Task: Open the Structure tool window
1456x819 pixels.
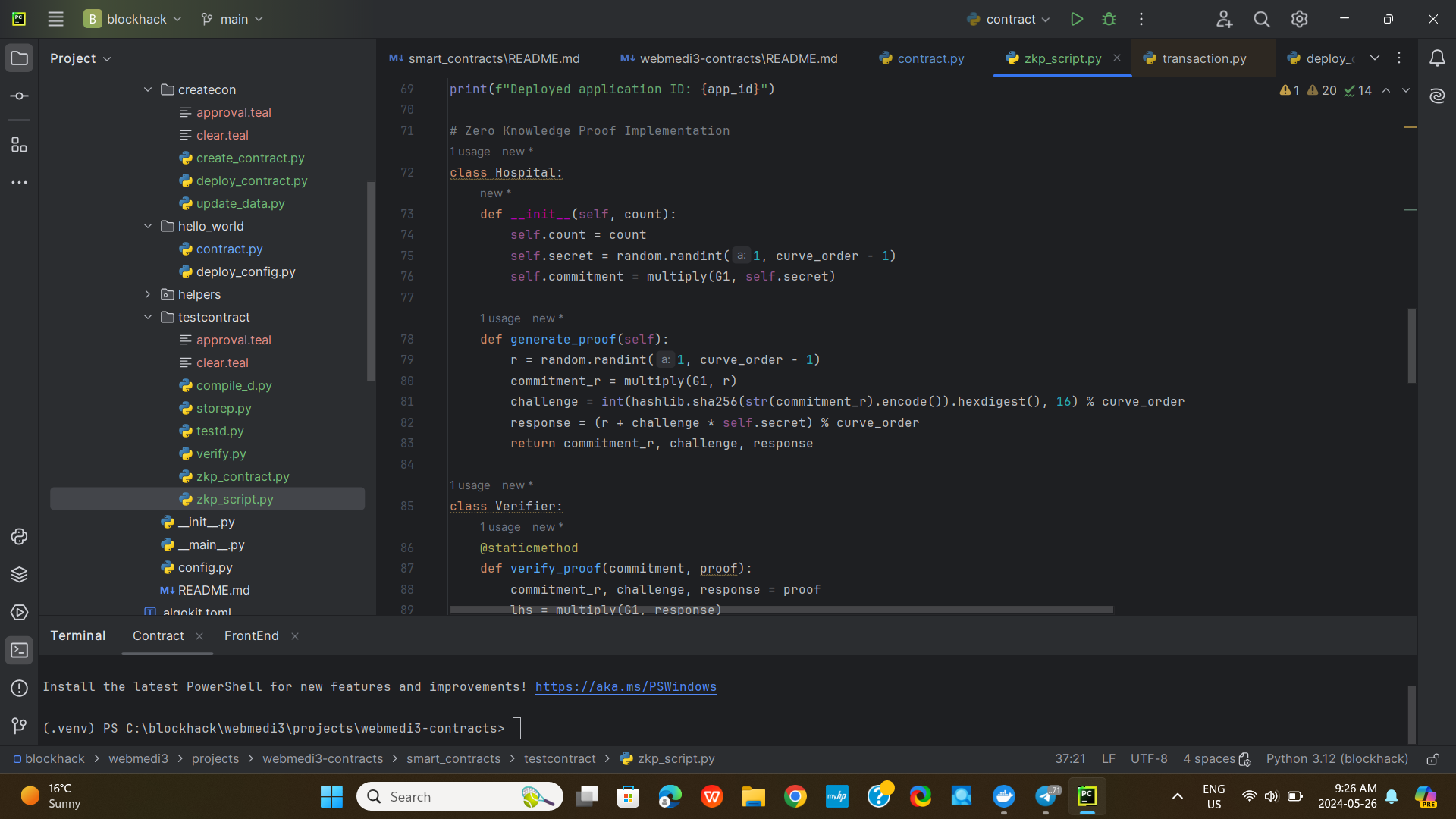Action: click(x=20, y=145)
